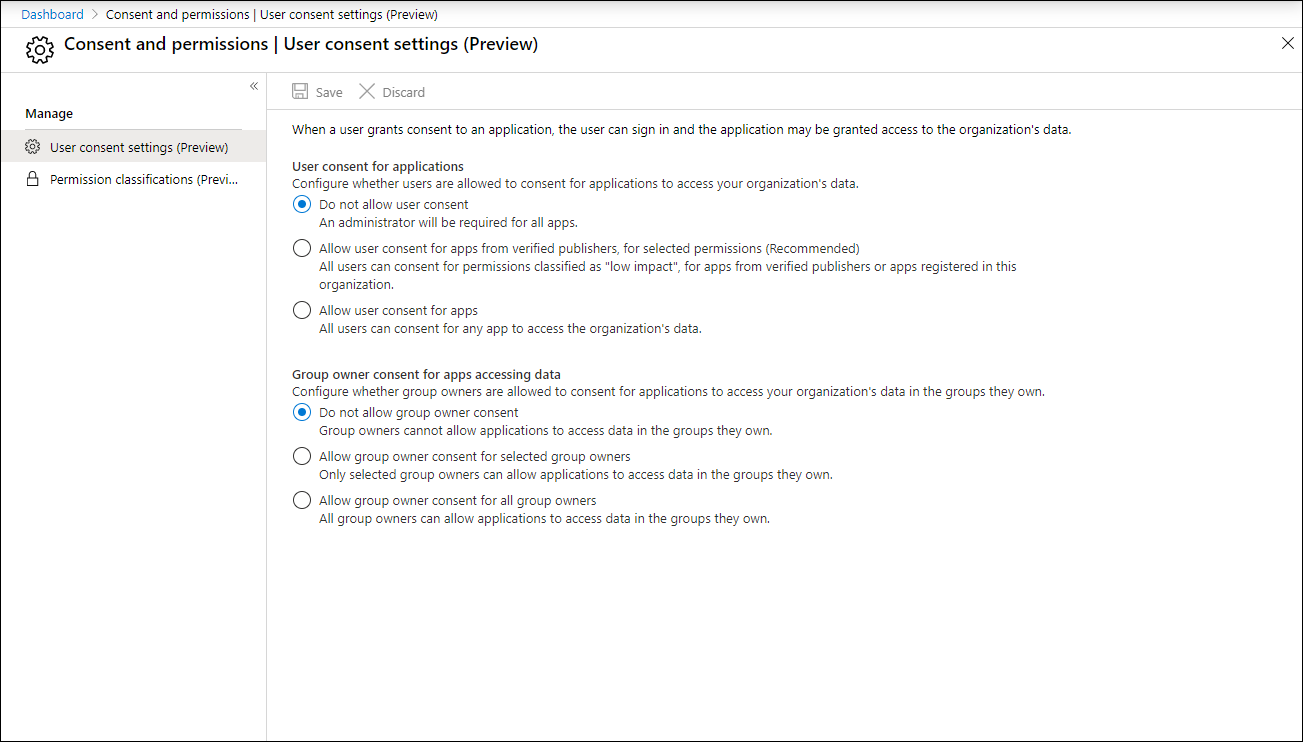Select Allow user consent for apps
The height and width of the screenshot is (742, 1303).
click(x=302, y=310)
